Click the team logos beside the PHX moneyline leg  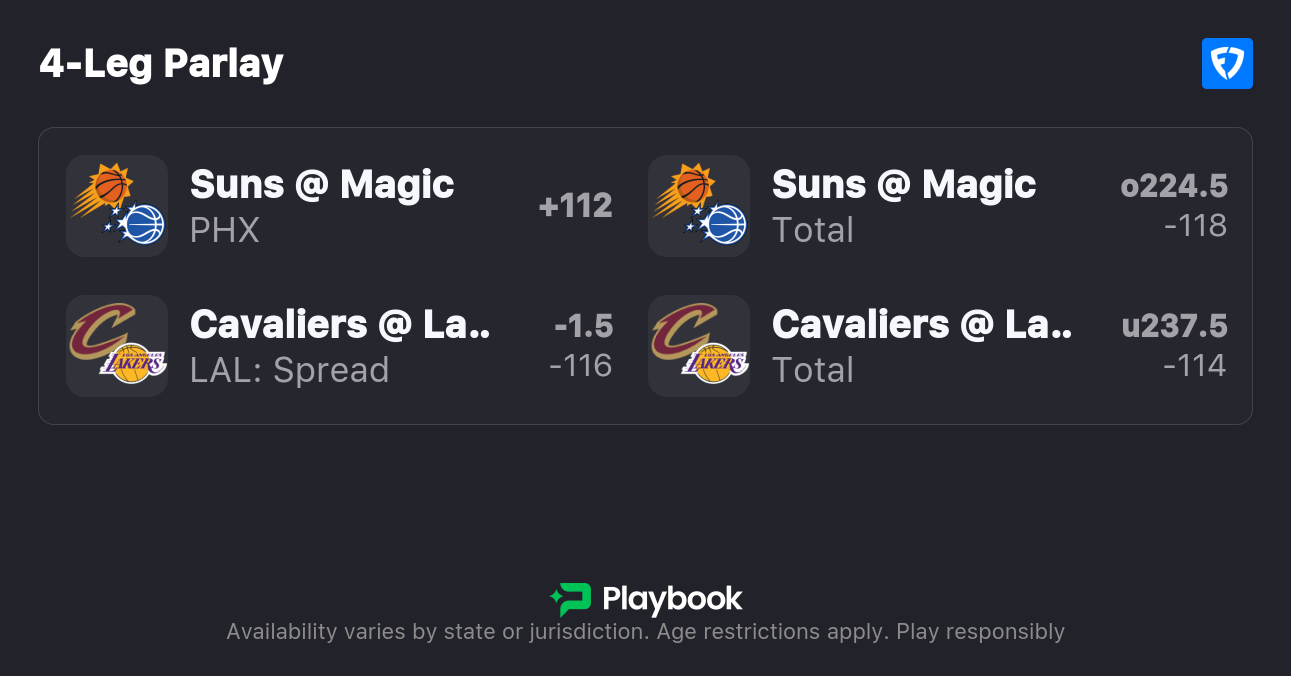click(117, 206)
